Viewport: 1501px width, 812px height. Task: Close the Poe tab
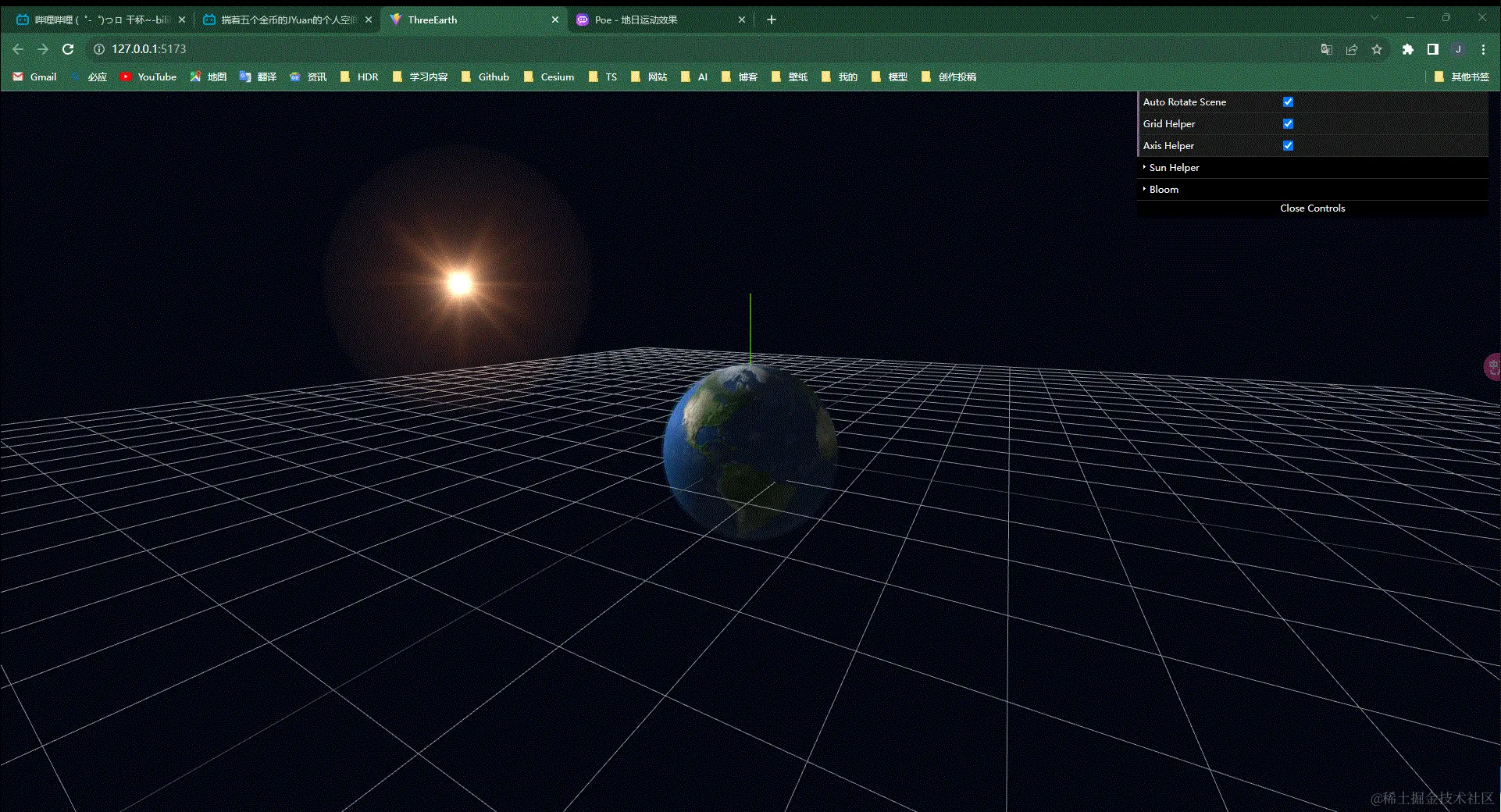point(742,20)
